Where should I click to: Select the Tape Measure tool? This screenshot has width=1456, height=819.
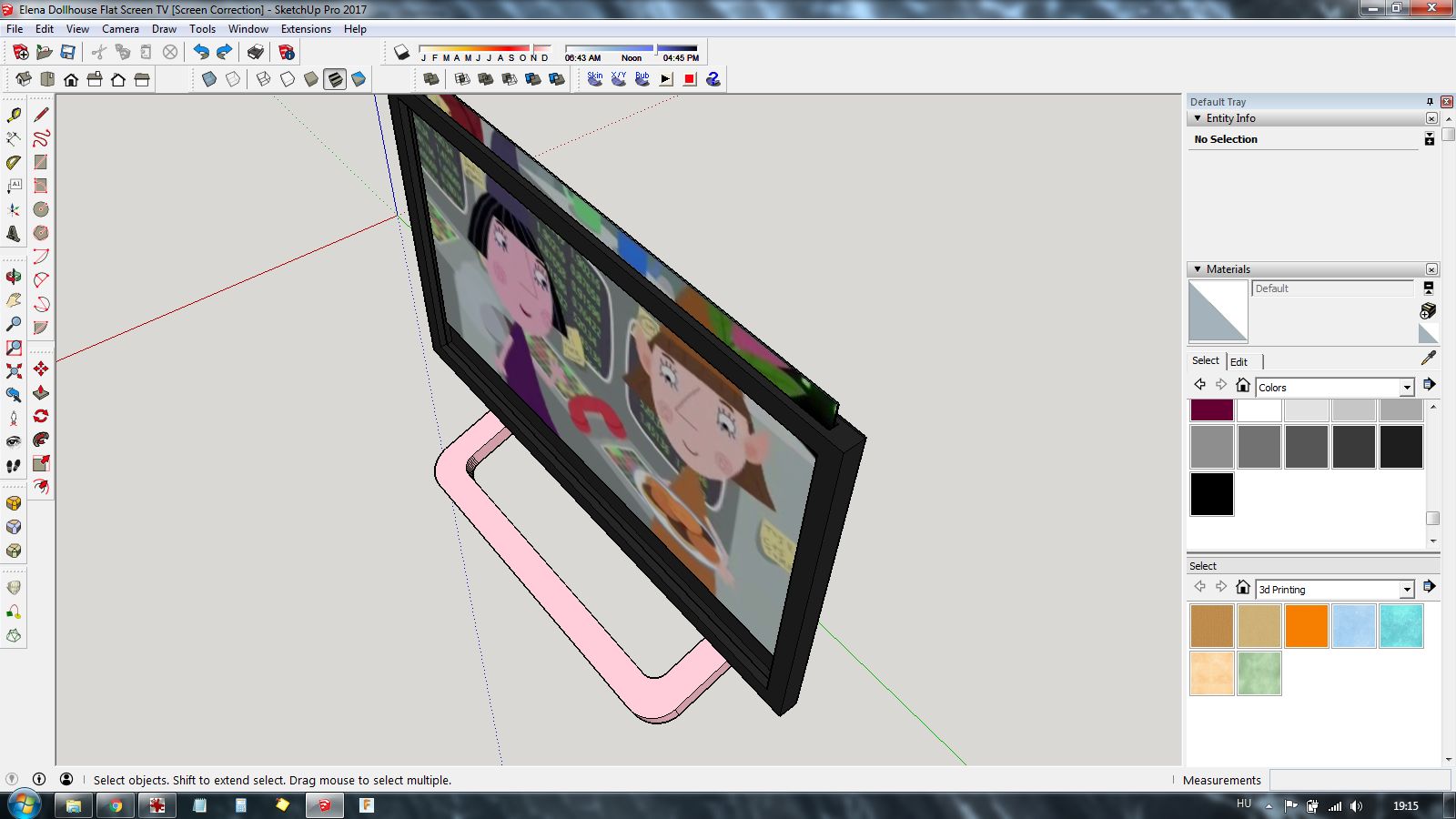tap(14, 115)
